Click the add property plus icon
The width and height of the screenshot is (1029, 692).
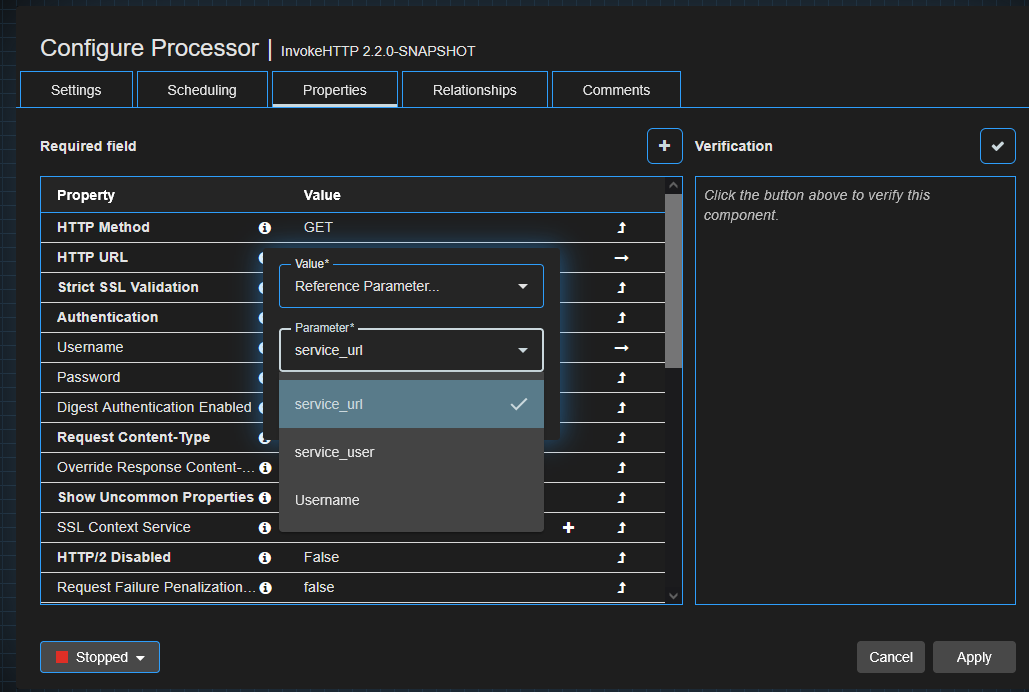pyautogui.click(x=664, y=145)
